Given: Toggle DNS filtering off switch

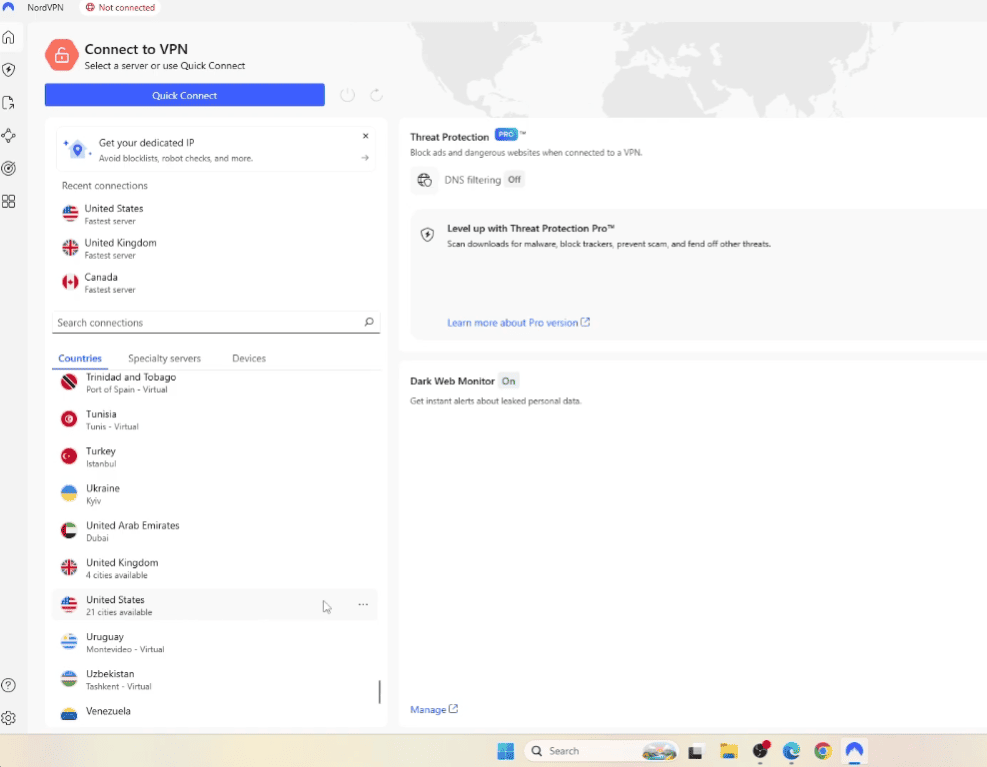Looking at the screenshot, I should coord(514,180).
